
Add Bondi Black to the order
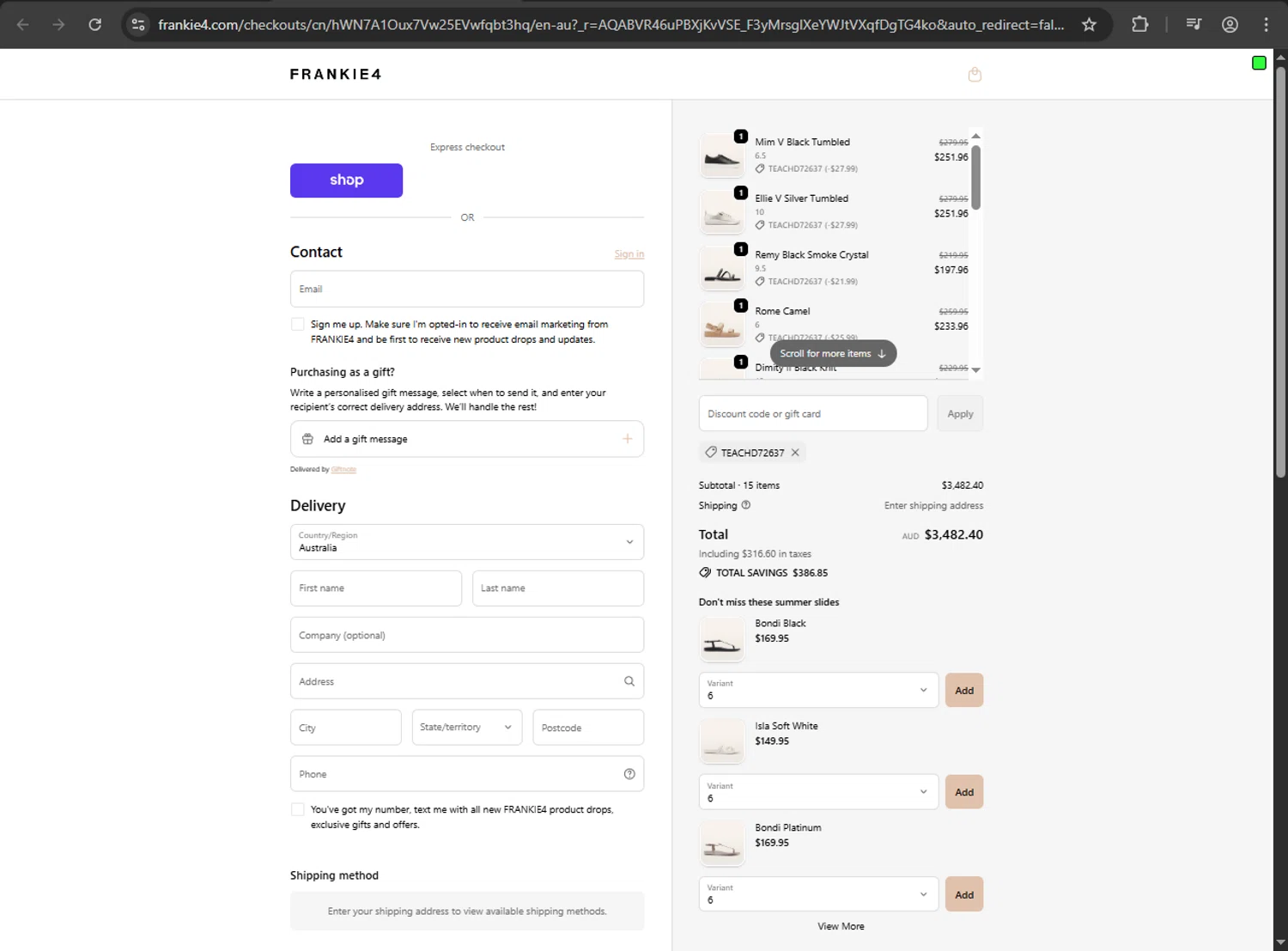tap(964, 691)
